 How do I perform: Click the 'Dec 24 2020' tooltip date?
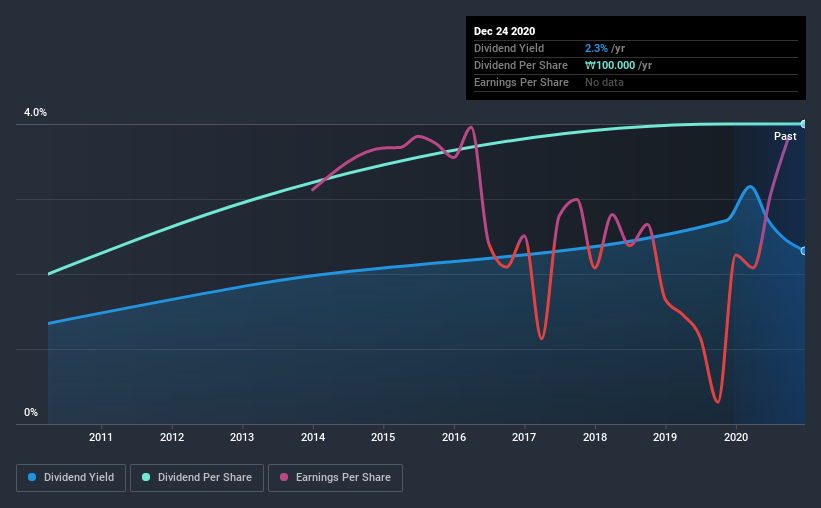pyautogui.click(x=504, y=31)
